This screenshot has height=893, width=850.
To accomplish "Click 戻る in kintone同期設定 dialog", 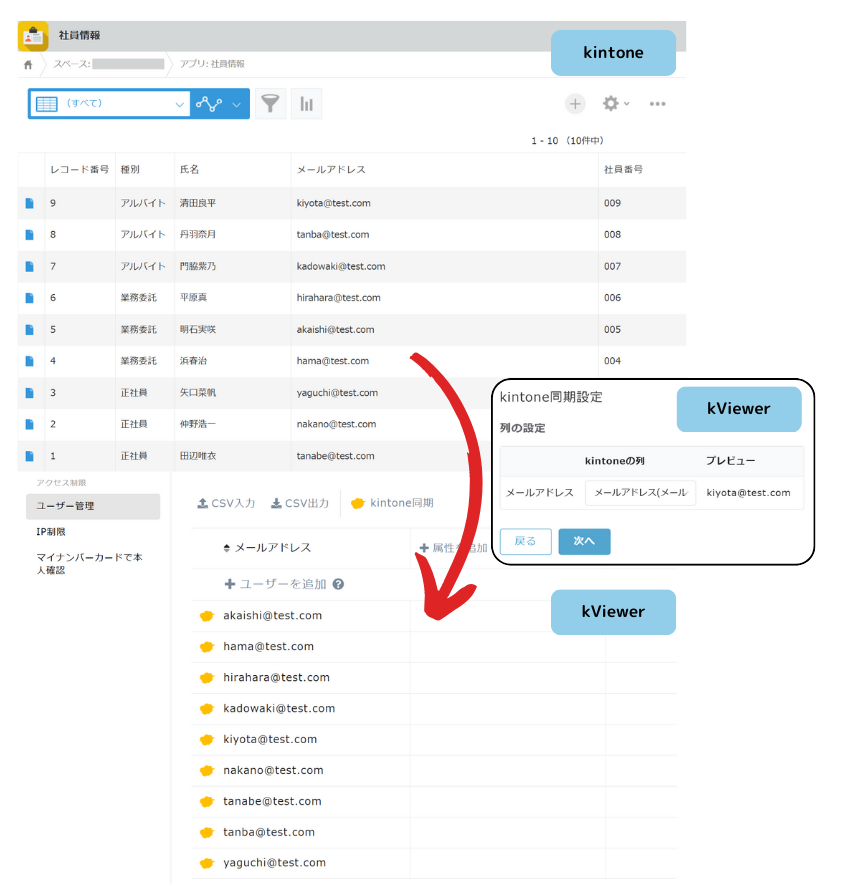I will pos(525,542).
